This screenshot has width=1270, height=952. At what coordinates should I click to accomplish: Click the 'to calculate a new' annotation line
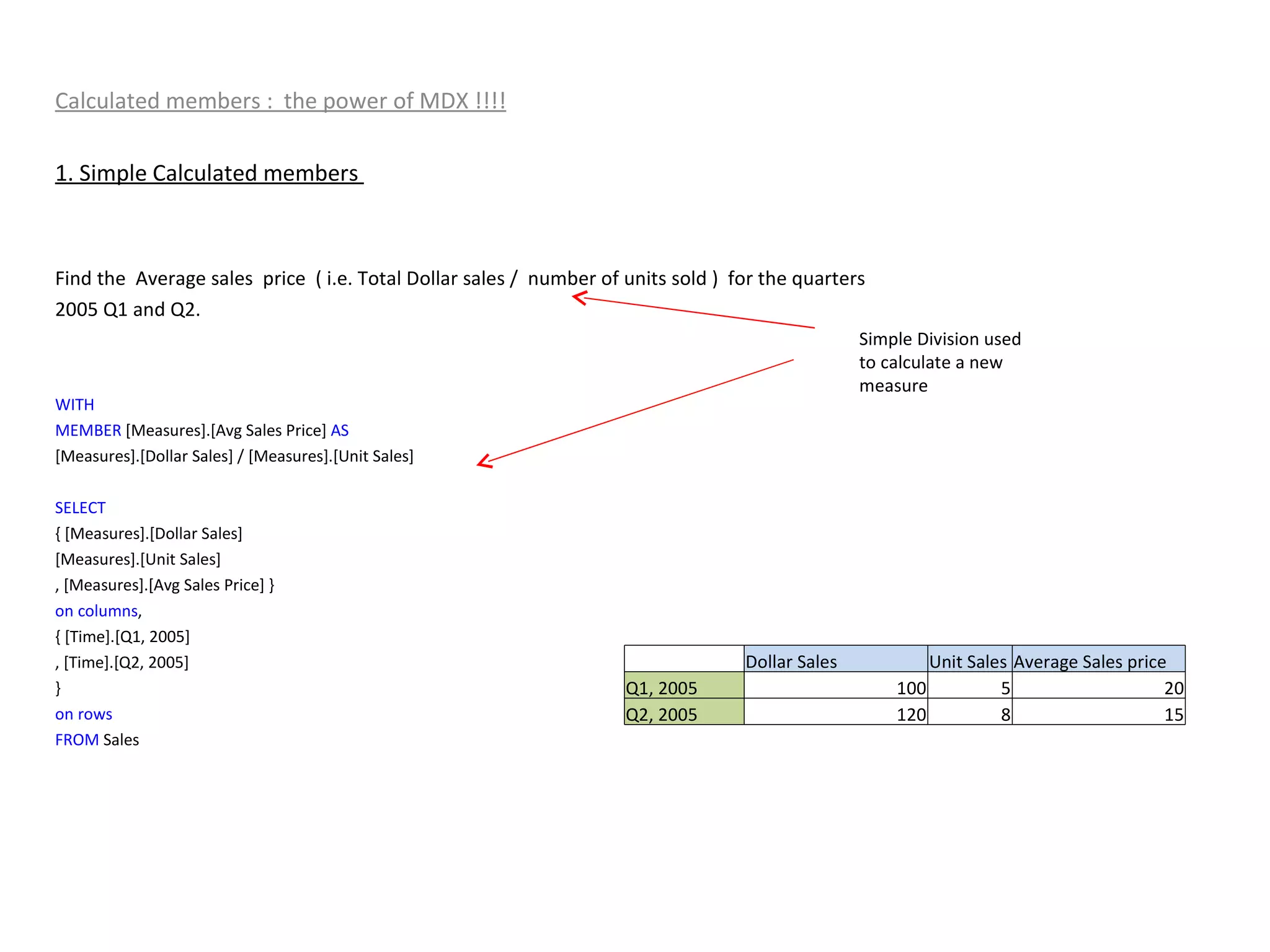930,363
